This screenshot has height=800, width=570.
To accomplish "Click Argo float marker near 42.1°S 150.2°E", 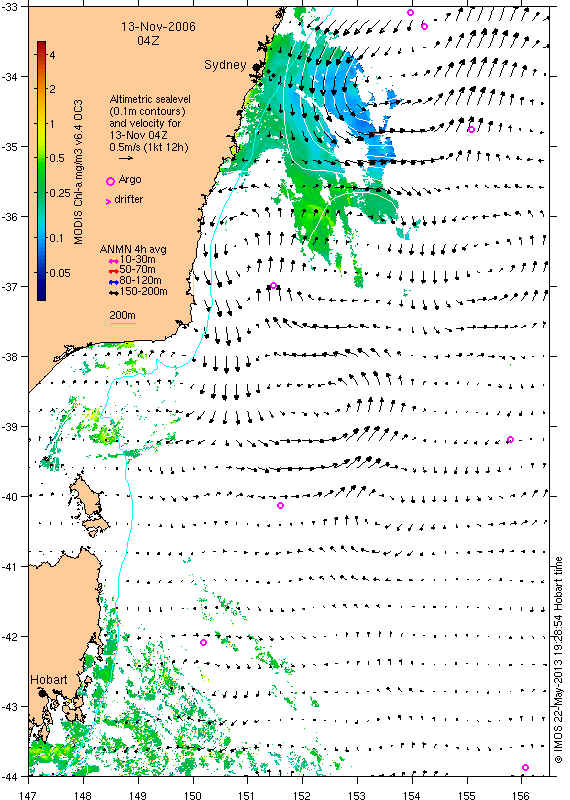I will coord(204,642).
